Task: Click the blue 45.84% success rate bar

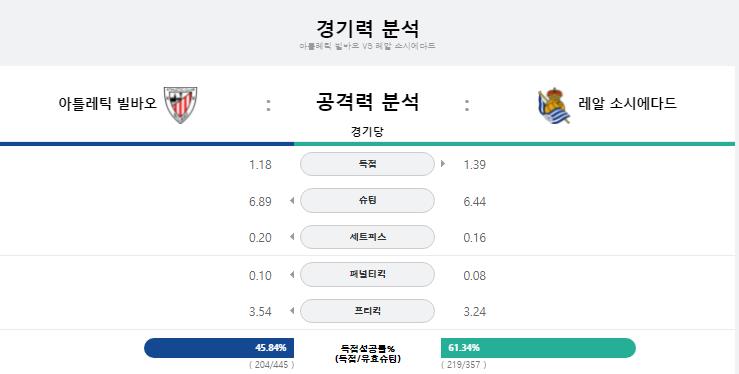Action: [x=219, y=348]
